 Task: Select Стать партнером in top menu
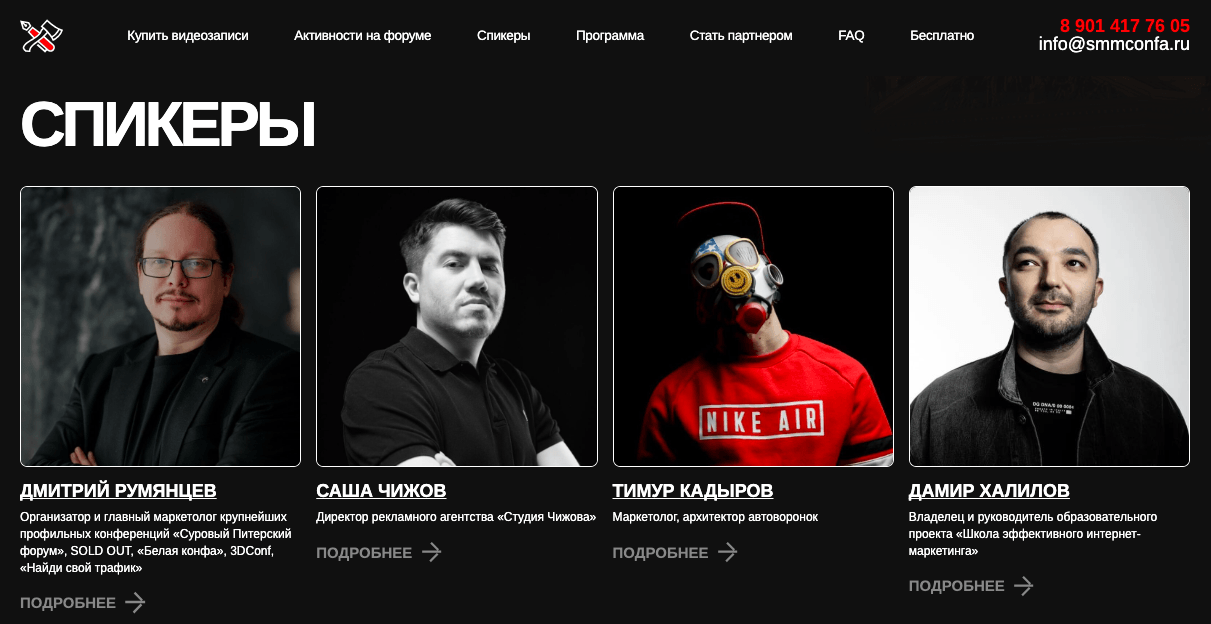pyautogui.click(x=741, y=35)
